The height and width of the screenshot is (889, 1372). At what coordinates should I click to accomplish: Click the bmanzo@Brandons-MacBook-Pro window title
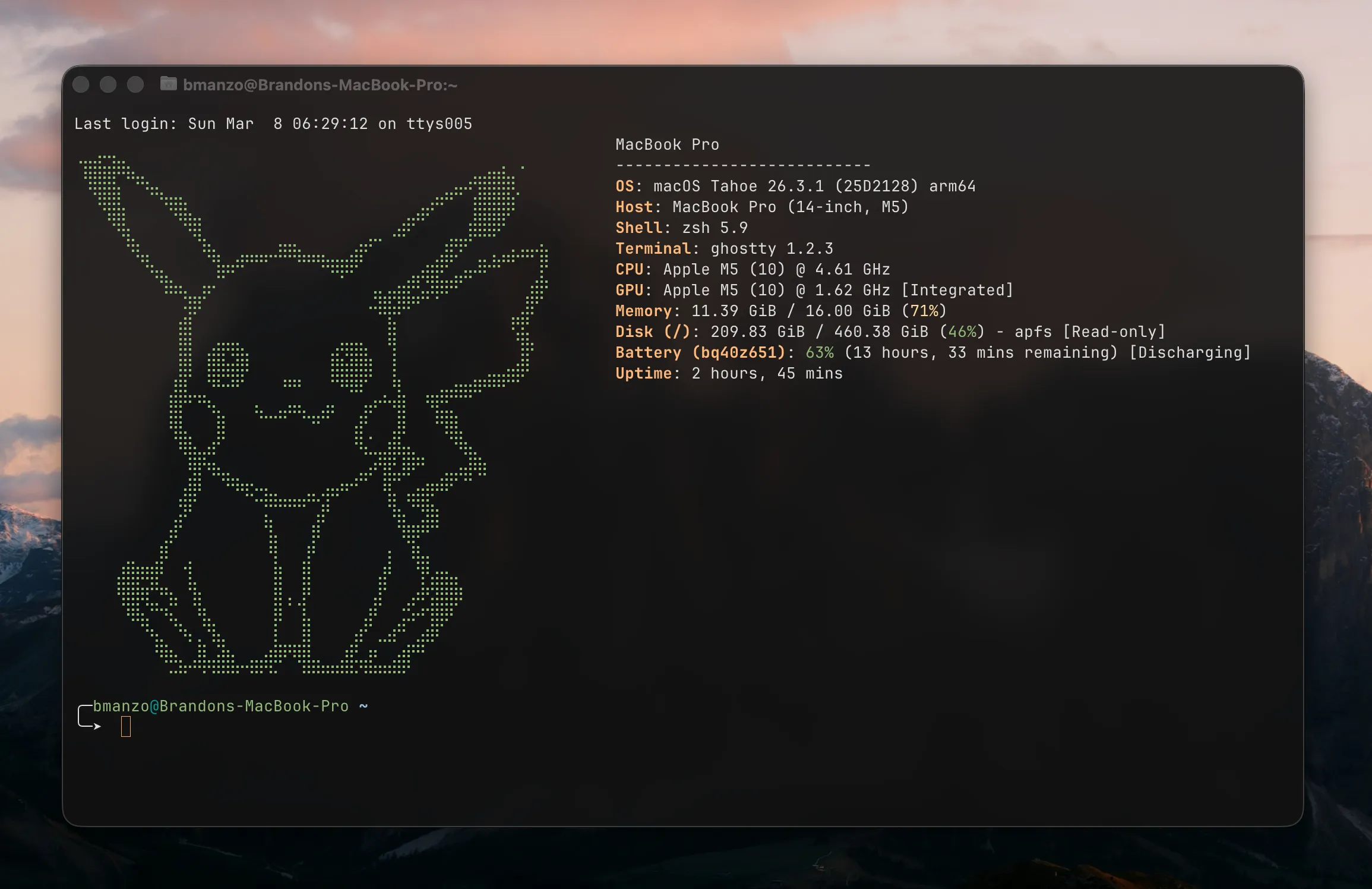pyautogui.click(x=320, y=85)
